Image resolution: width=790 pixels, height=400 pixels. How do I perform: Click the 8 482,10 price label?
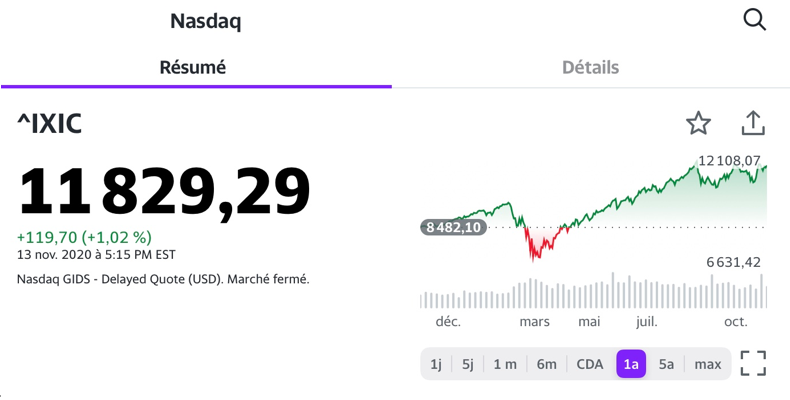coord(454,227)
